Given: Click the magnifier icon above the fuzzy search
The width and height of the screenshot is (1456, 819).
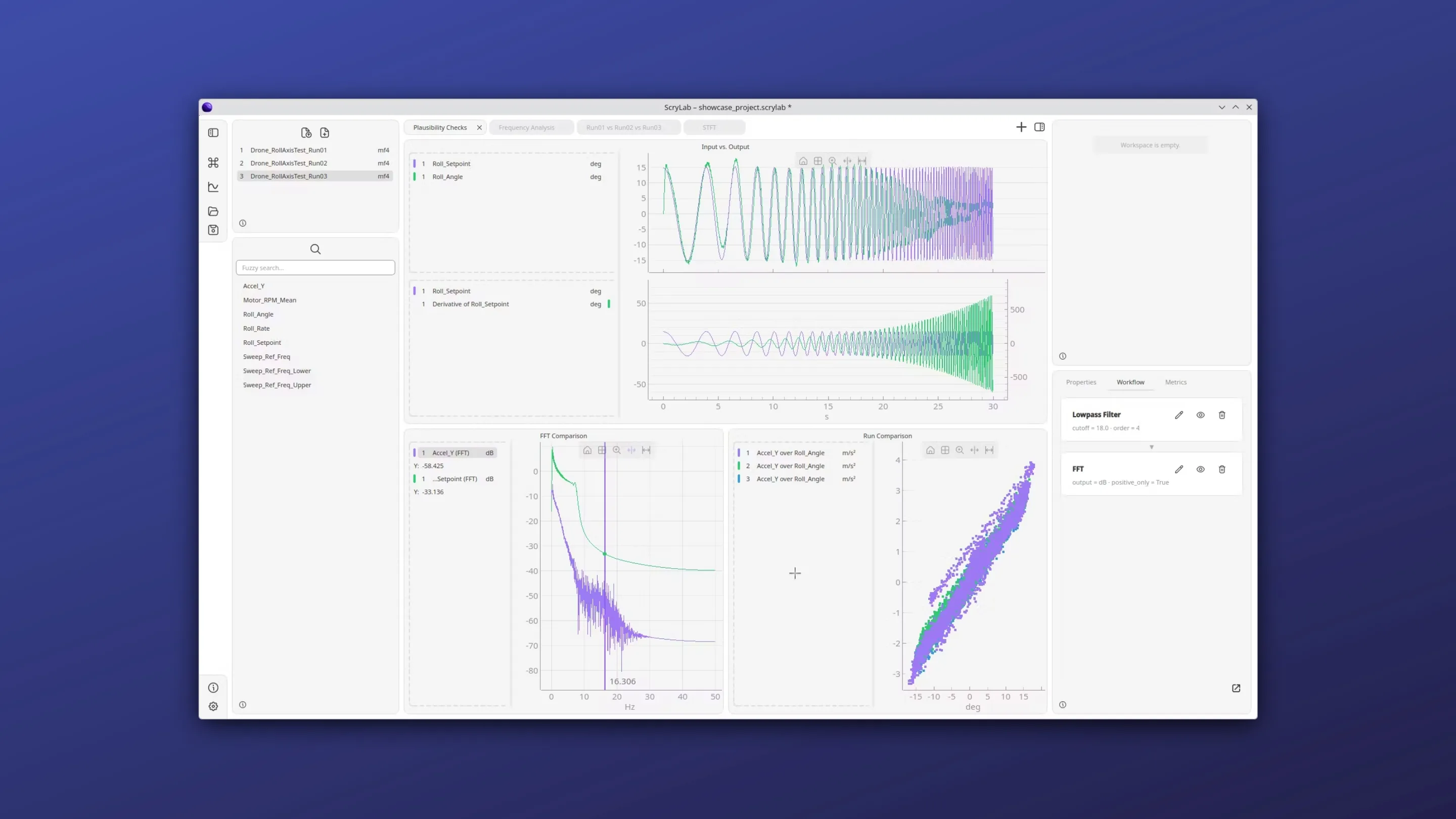Looking at the screenshot, I should (x=315, y=249).
